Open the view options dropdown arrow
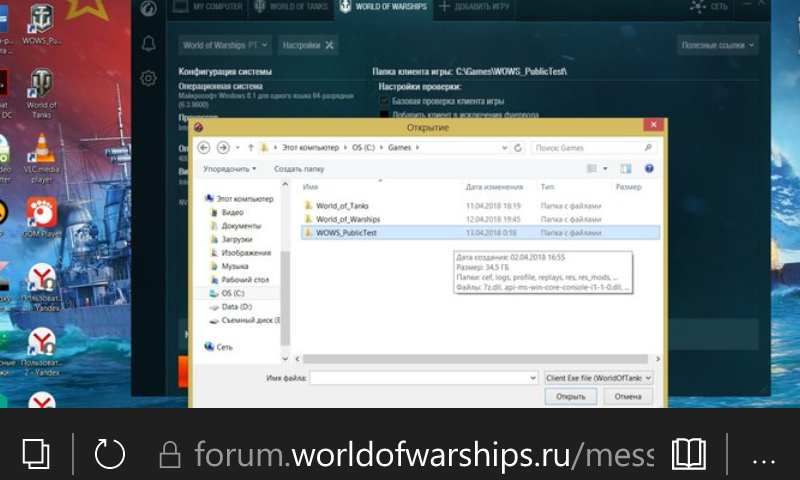This screenshot has height=480, width=800. coord(605,169)
